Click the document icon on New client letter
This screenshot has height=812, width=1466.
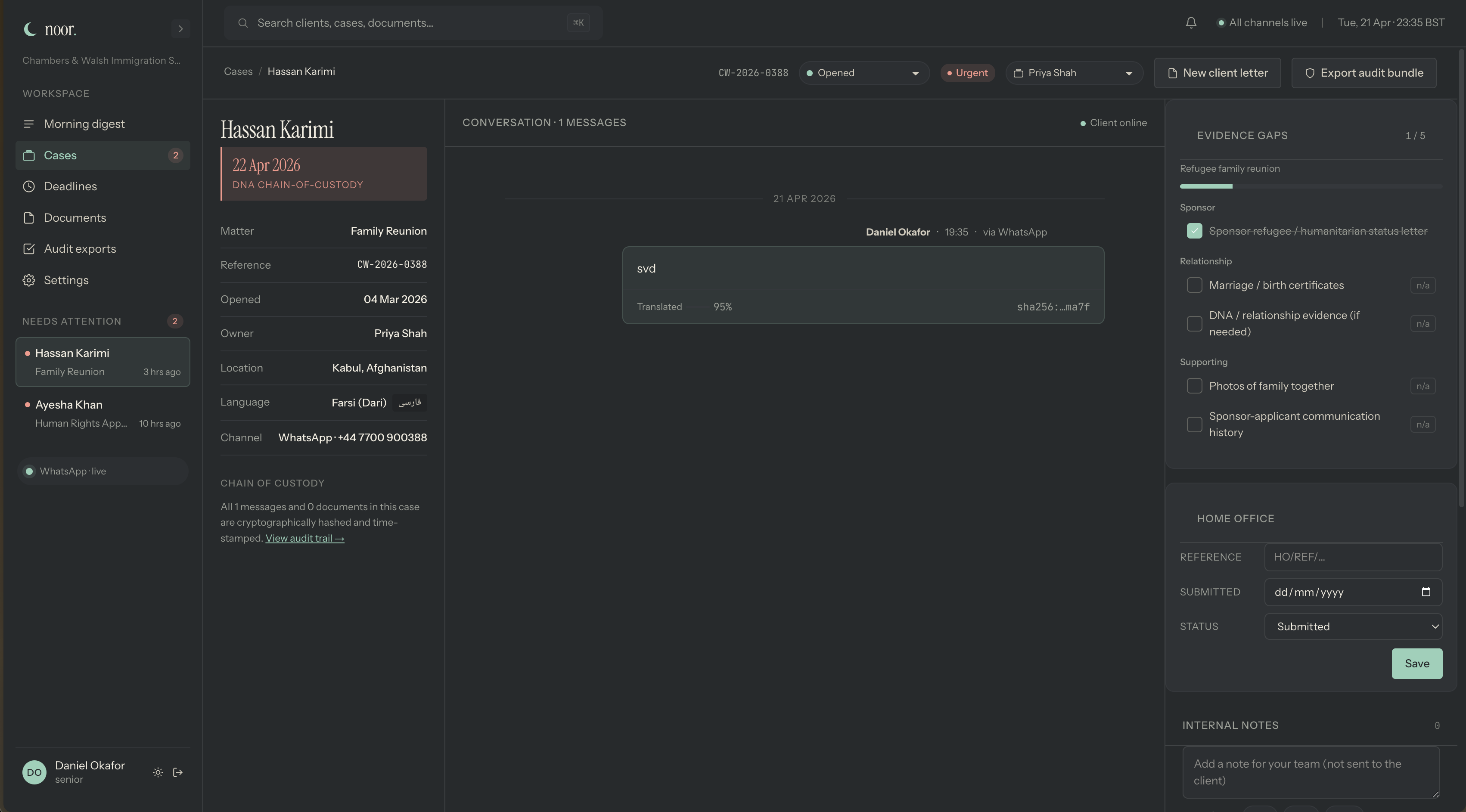pyautogui.click(x=1172, y=73)
